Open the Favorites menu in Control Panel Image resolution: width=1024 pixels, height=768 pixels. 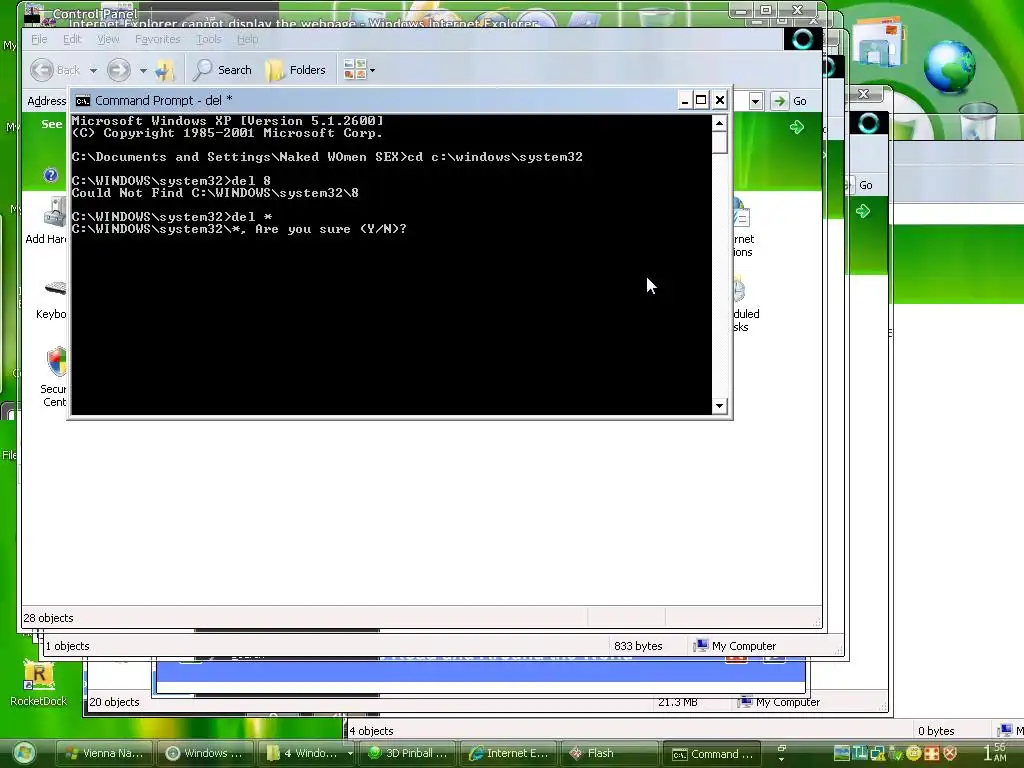[157, 39]
